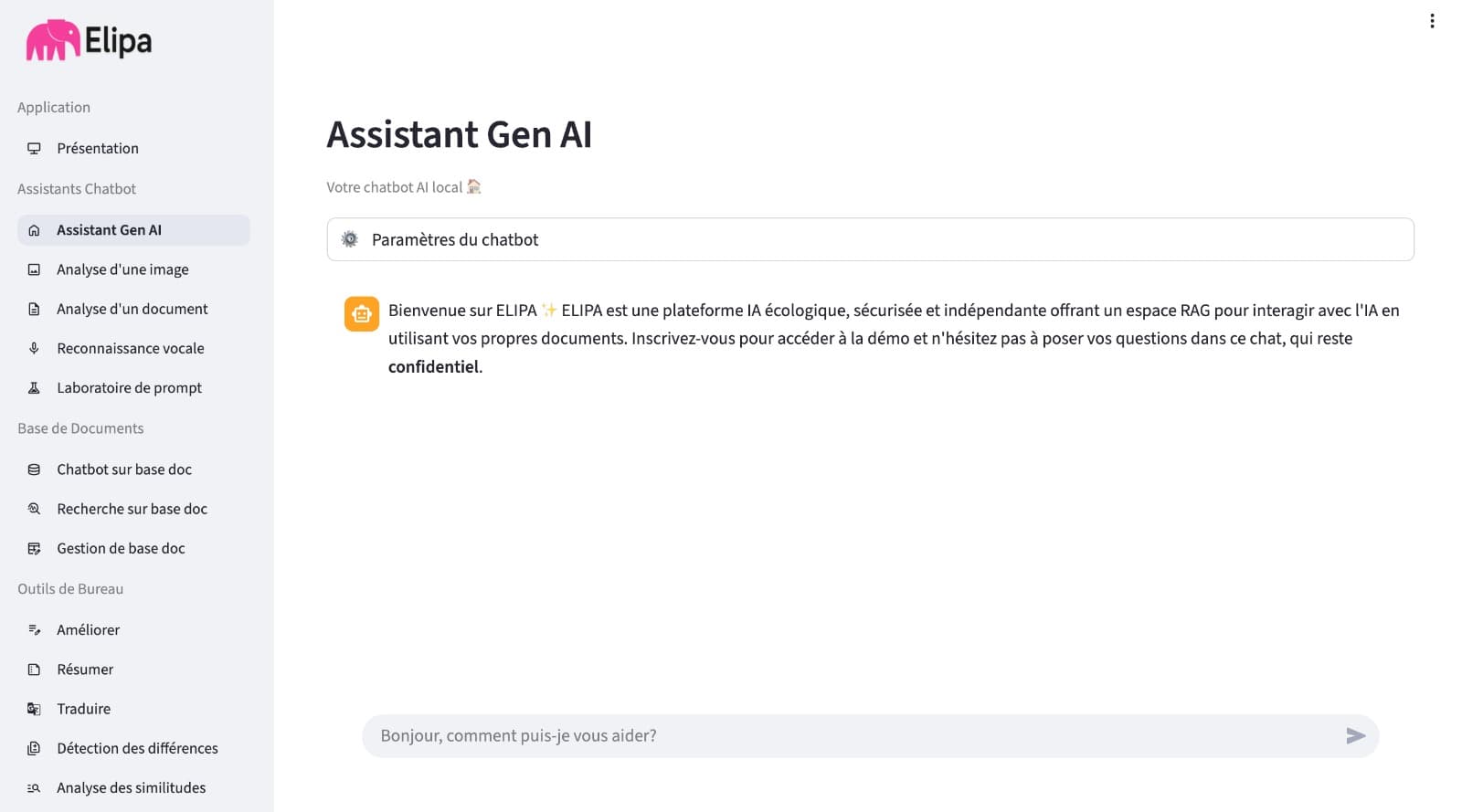Open Analyse d'une image via its picture icon
Image resolution: width=1462 pixels, height=812 pixels.
(35, 269)
